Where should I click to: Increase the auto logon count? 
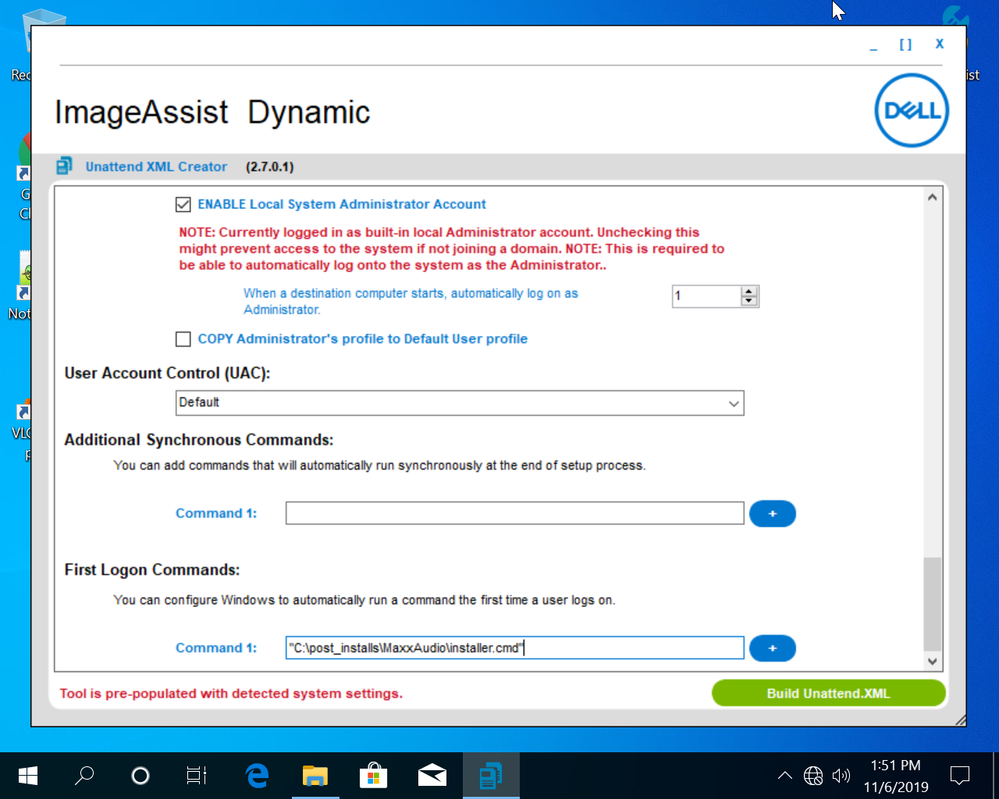749,291
